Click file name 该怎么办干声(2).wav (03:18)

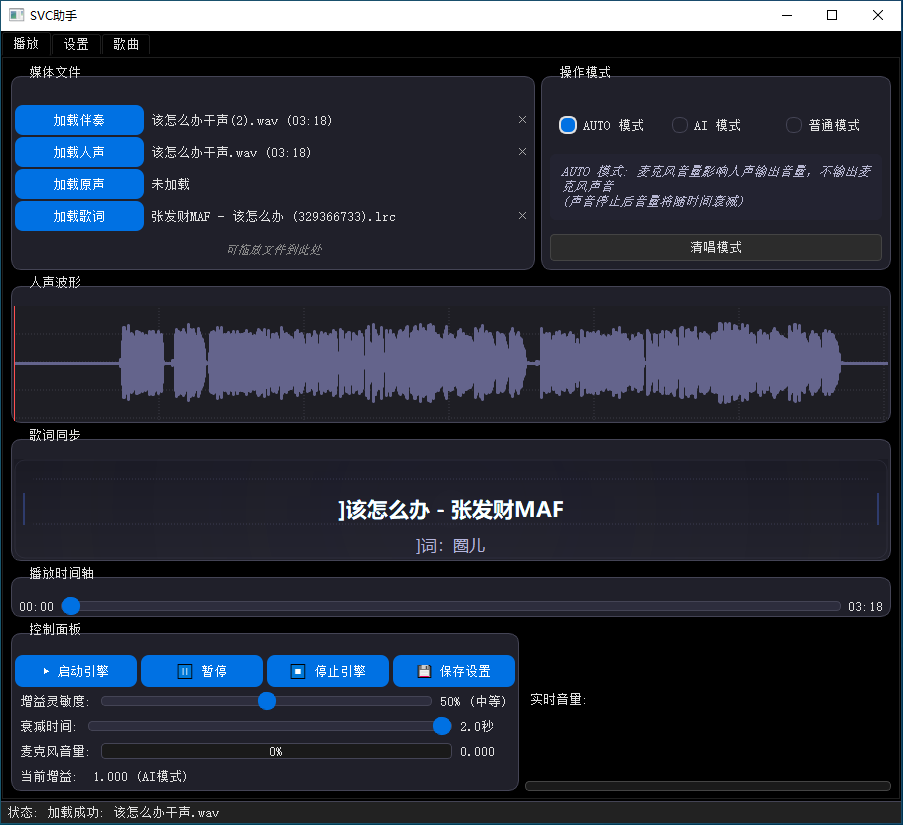[242, 120]
